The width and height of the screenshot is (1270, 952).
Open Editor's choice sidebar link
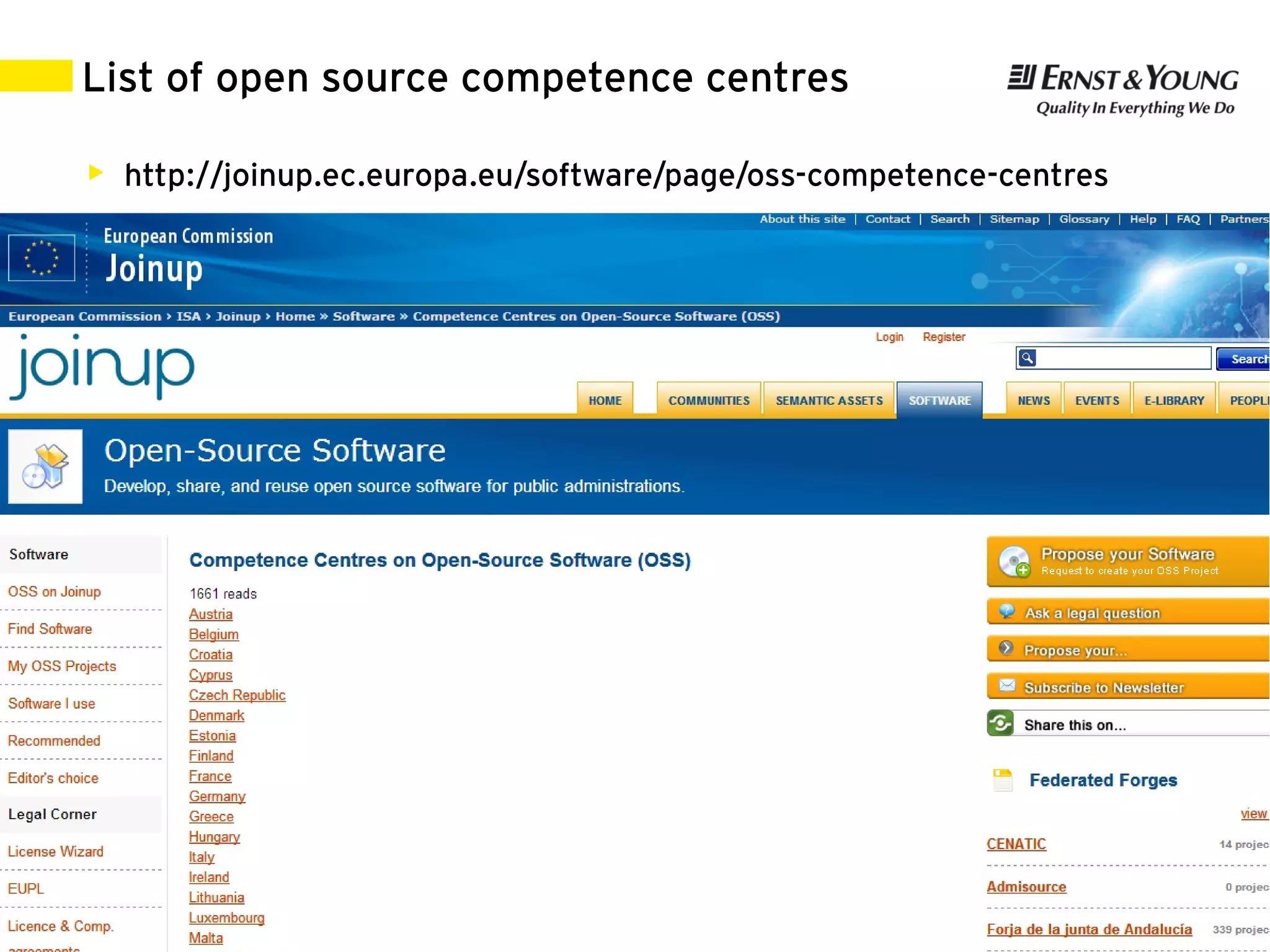point(53,778)
